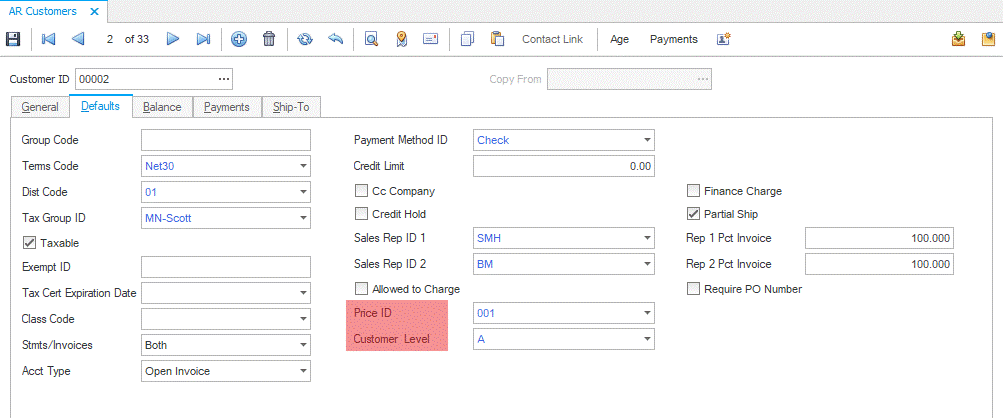Go to the next customer record

coord(173,39)
